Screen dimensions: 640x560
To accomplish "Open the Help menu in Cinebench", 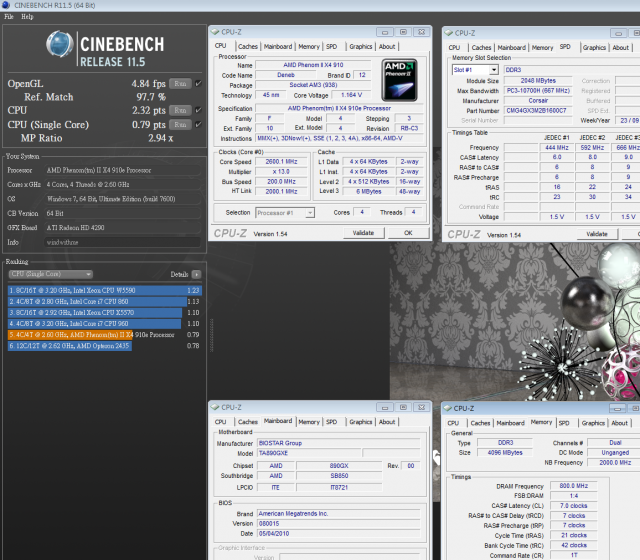I will pyautogui.click(x=27, y=17).
